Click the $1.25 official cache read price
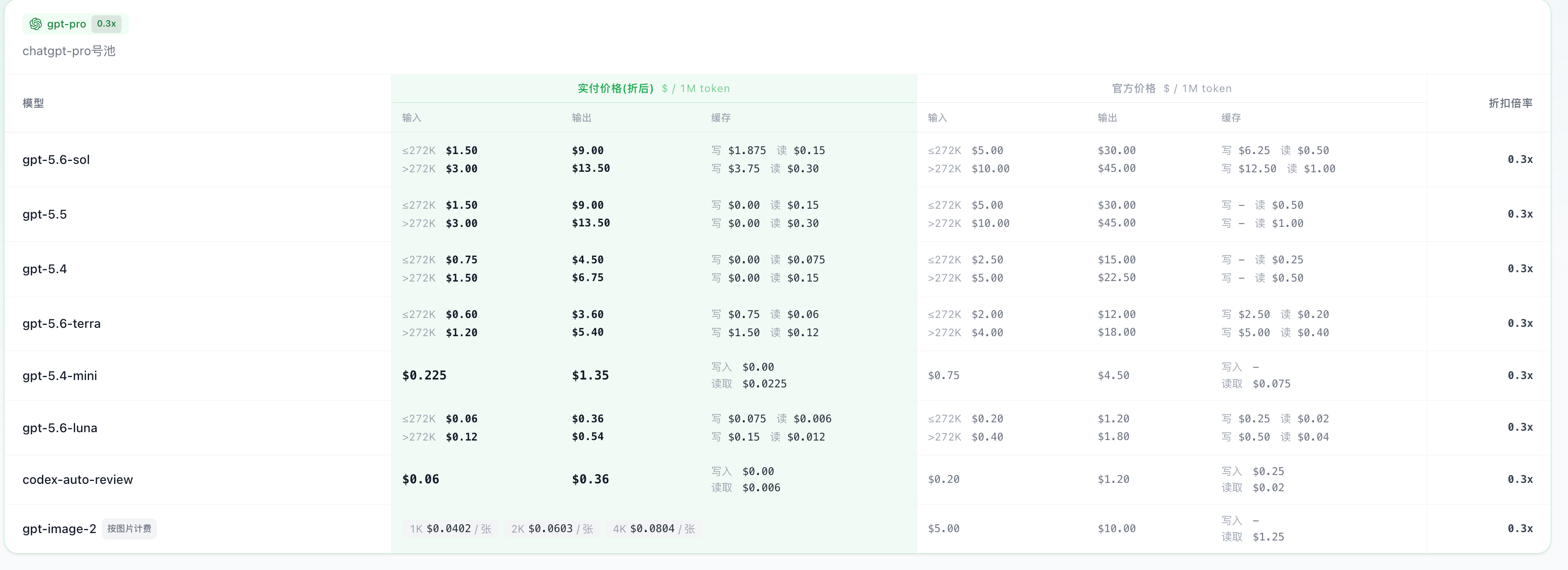Viewport: 1568px width, 570px height. [1268, 537]
